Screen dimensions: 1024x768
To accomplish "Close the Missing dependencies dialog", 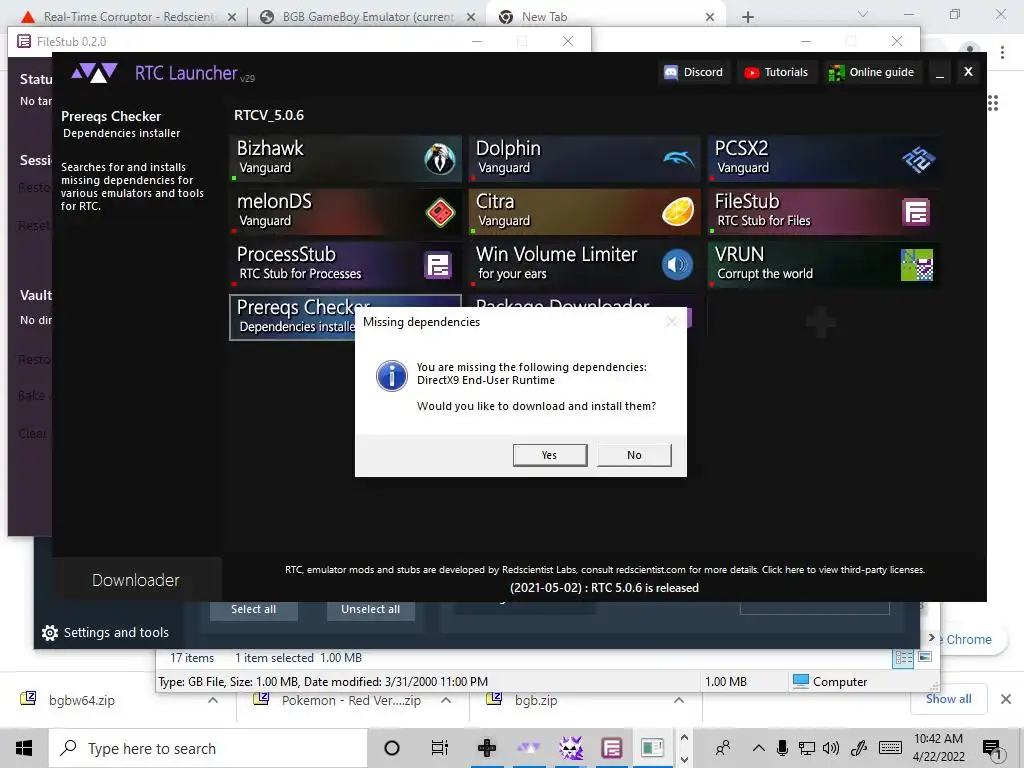I will pos(671,321).
